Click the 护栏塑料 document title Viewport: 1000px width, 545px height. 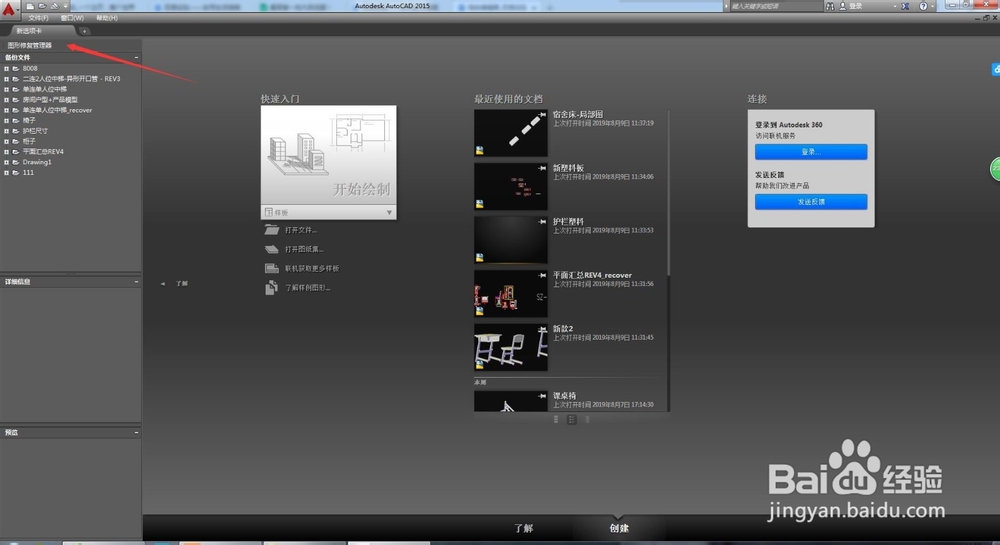coord(568,221)
